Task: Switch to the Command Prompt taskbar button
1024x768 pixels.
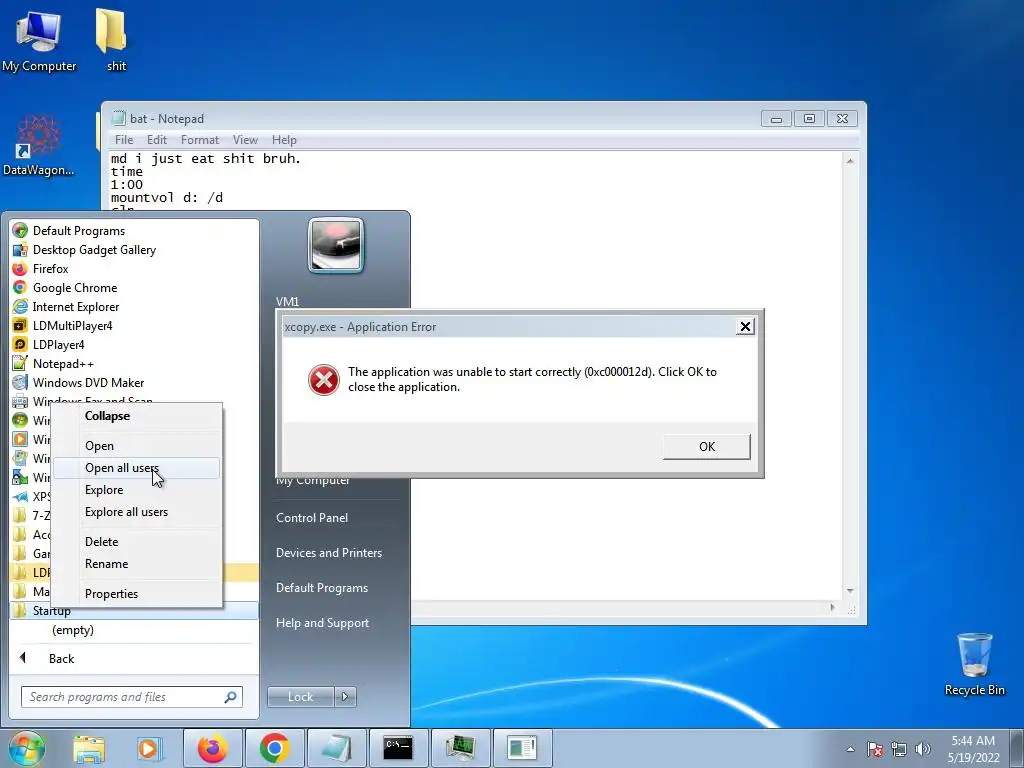Action: click(x=398, y=748)
